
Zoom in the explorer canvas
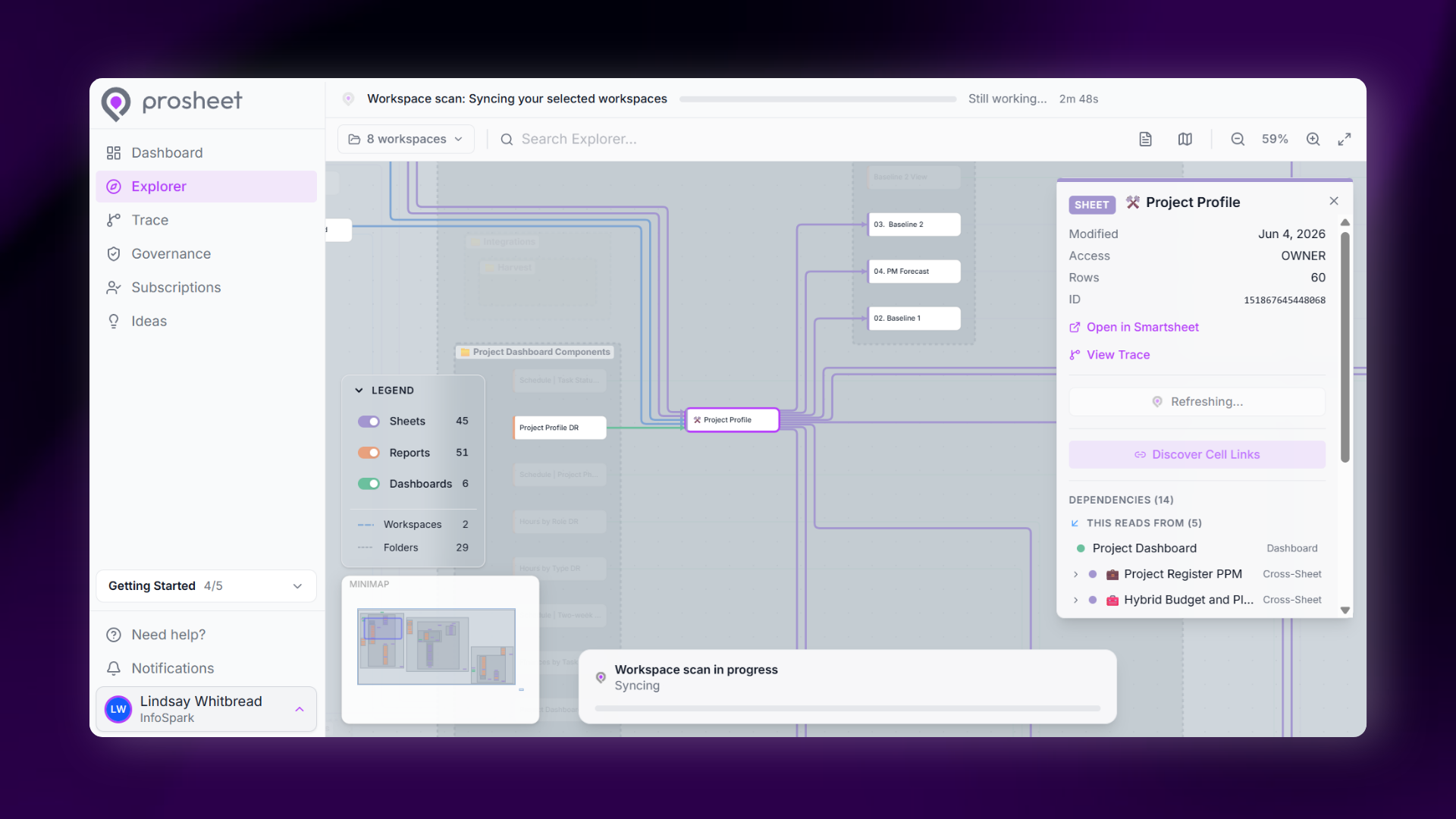click(1313, 140)
